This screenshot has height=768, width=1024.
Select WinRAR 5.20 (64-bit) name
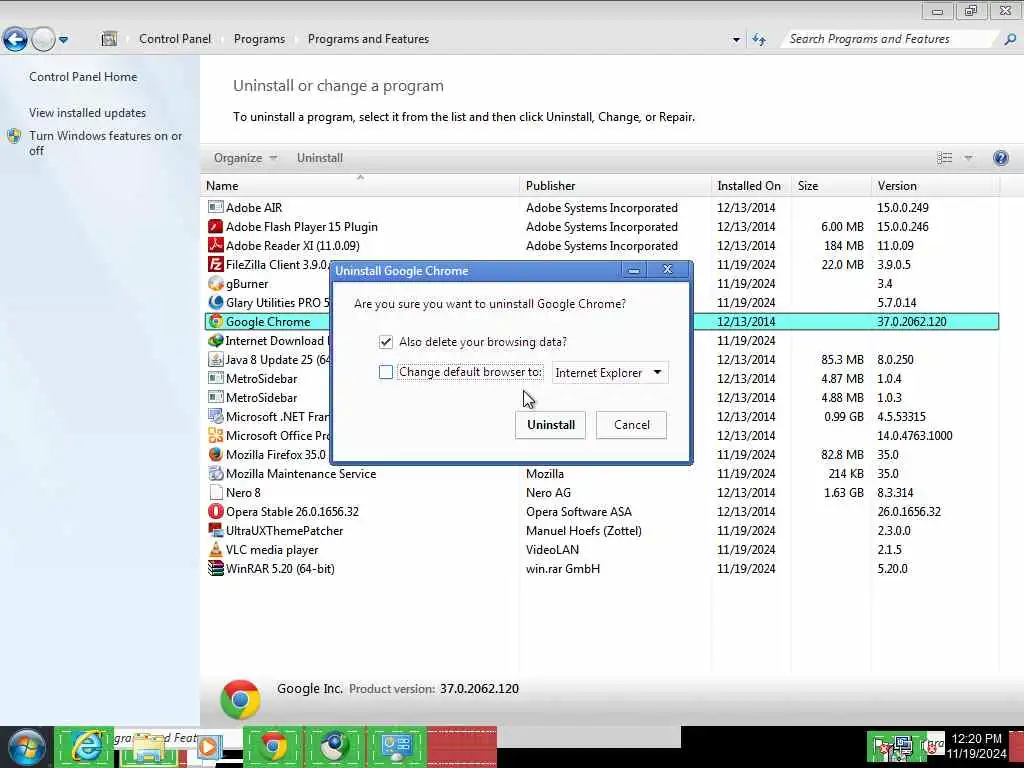(280, 568)
